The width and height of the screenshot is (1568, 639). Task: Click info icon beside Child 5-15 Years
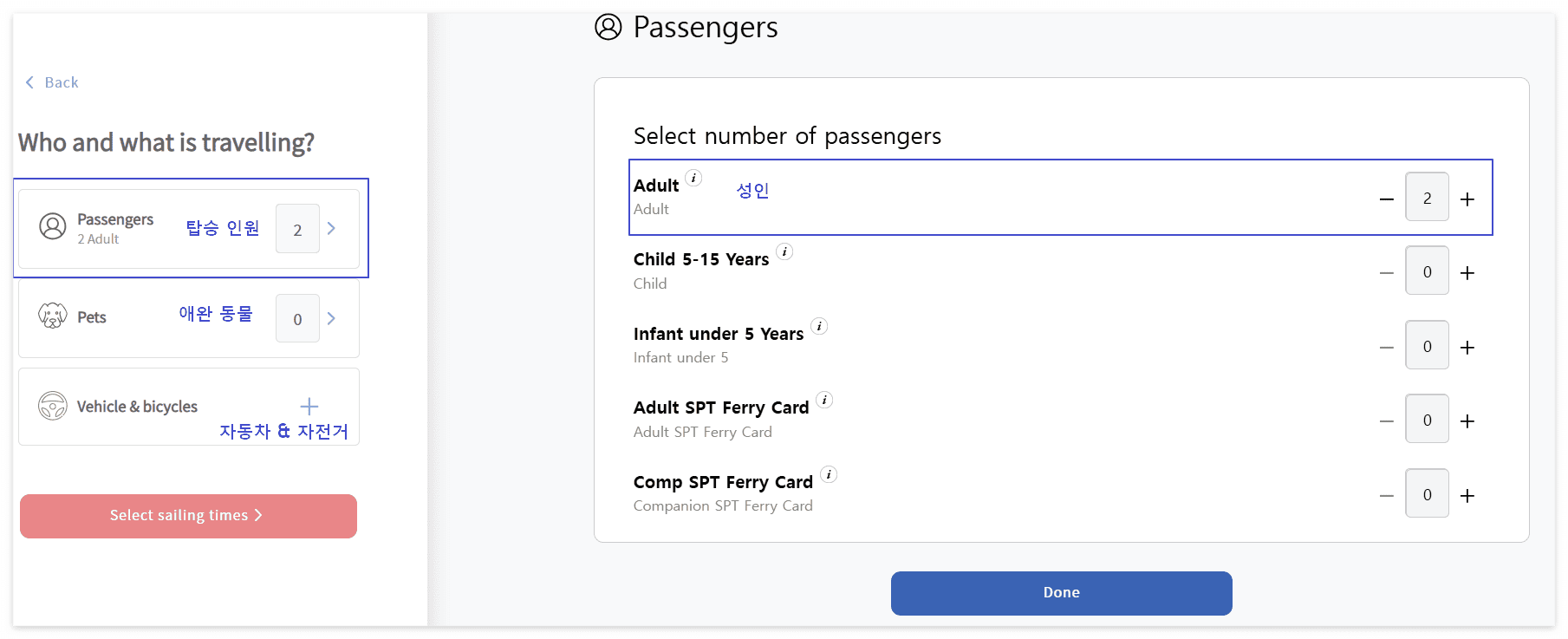tap(784, 252)
